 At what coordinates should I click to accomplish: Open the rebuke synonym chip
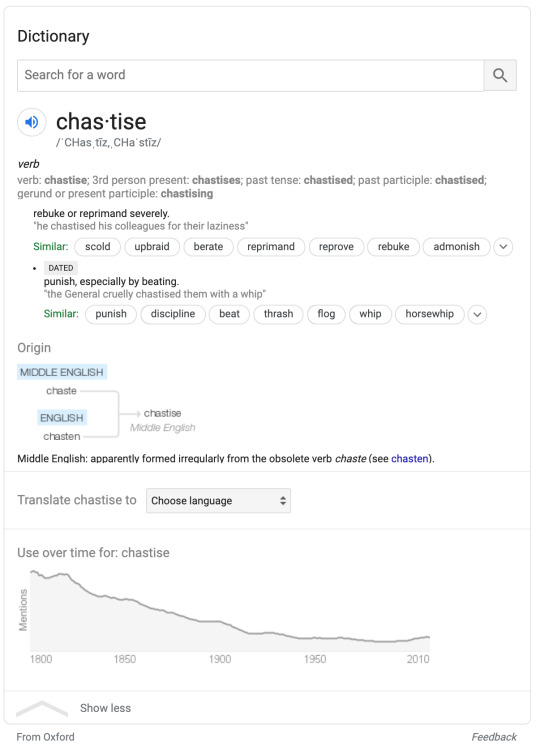393,247
